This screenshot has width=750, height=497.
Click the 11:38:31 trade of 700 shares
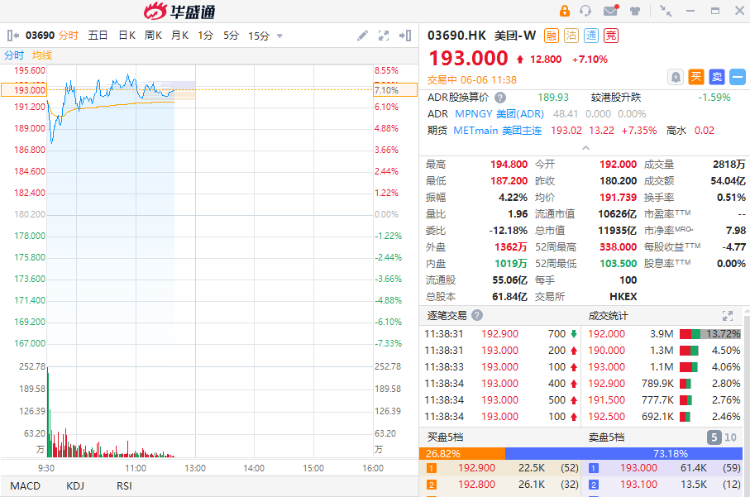(x=501, y=334)
